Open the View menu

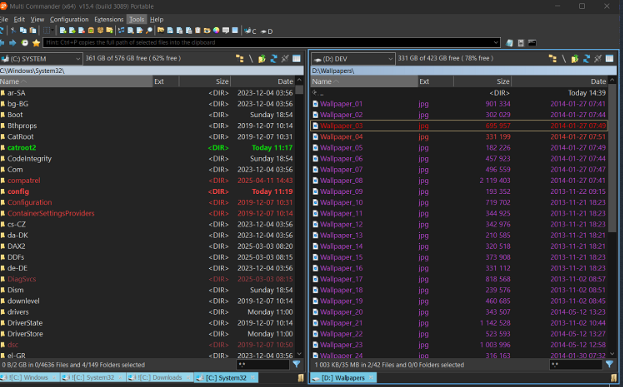click(37, 19)
